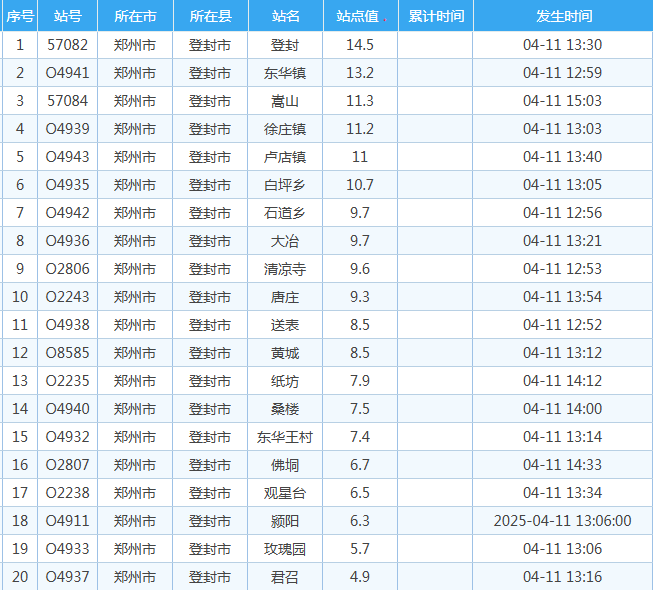Select the 东华镇 station name cell
Image resolution: width=653 pixels, height=590 pixels.
(x=285, y=73)
